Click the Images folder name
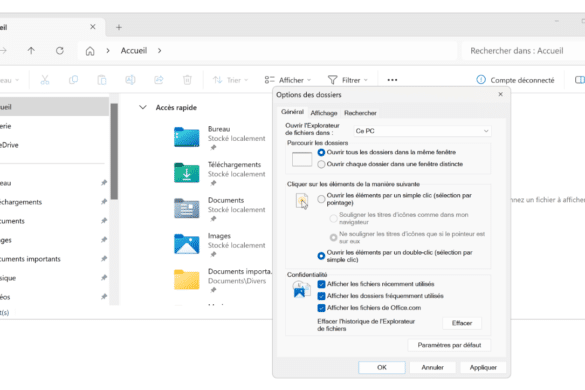 219,236
